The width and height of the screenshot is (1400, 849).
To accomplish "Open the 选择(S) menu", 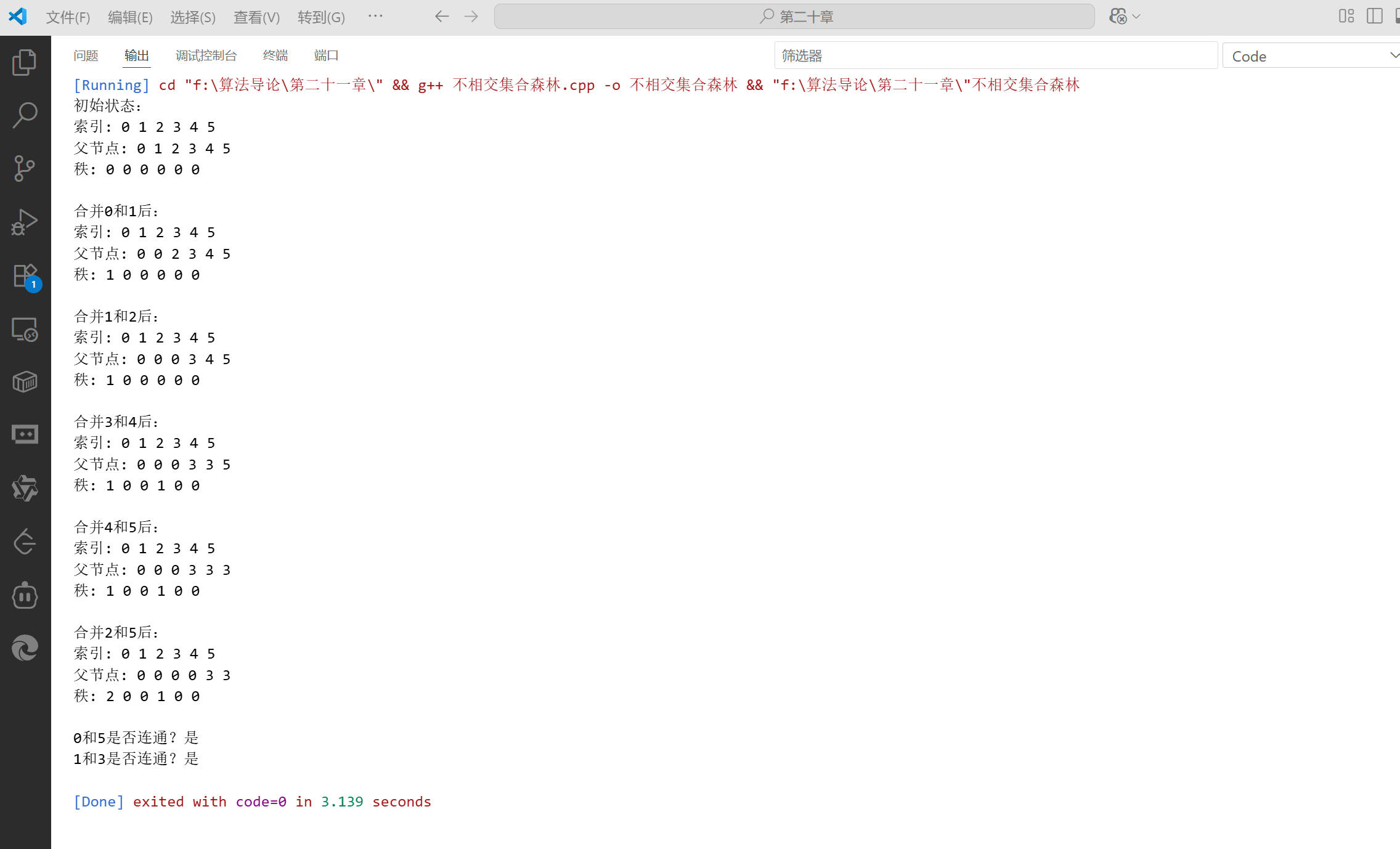I will [193, 17].
